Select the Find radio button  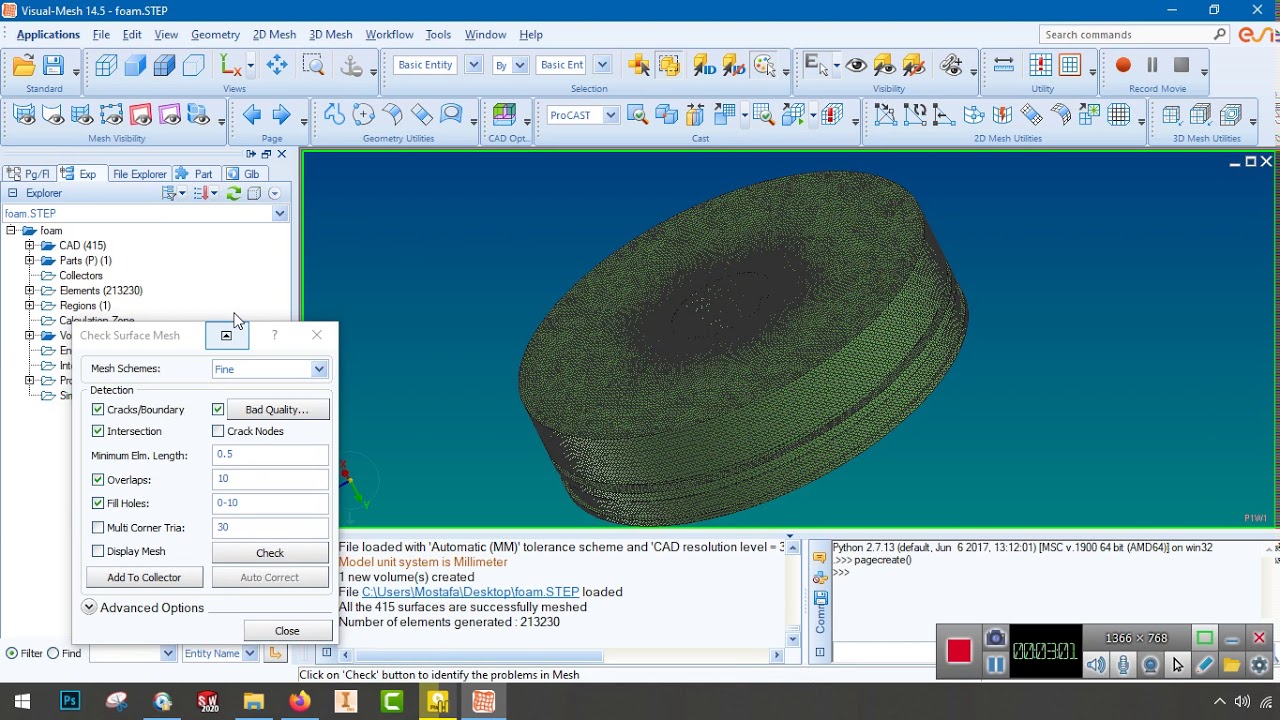tap(53, 653)
